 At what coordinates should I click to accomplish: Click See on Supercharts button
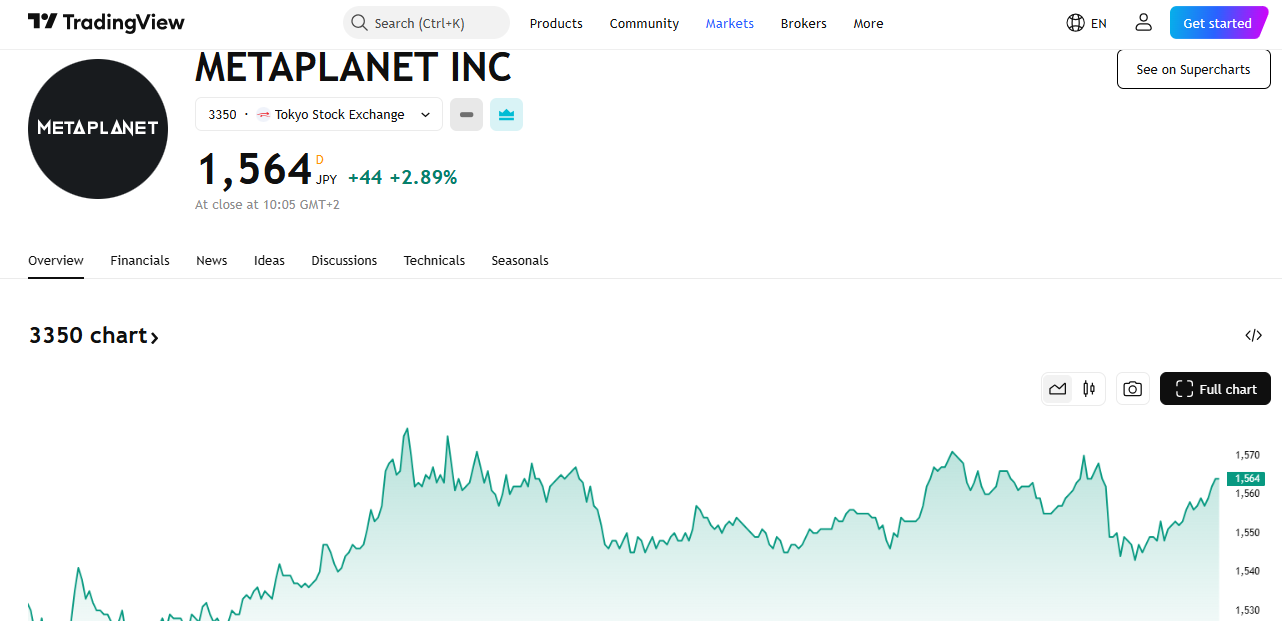point(1193,70)
